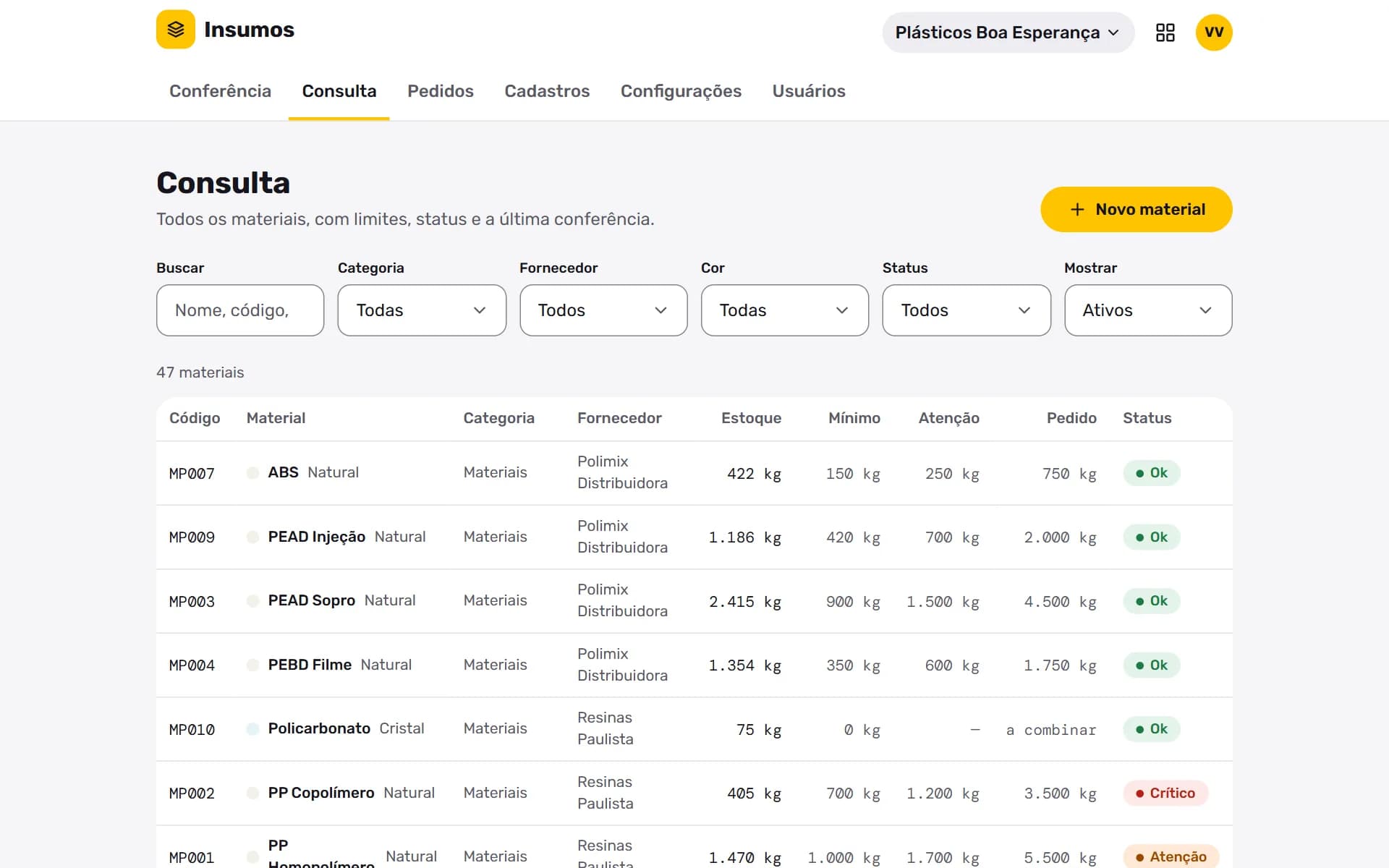Image resolution: width=1389 pixels, height=868 pixels.
Task: Click the ABS Natural color dot
Action: [x=252, y=473]
